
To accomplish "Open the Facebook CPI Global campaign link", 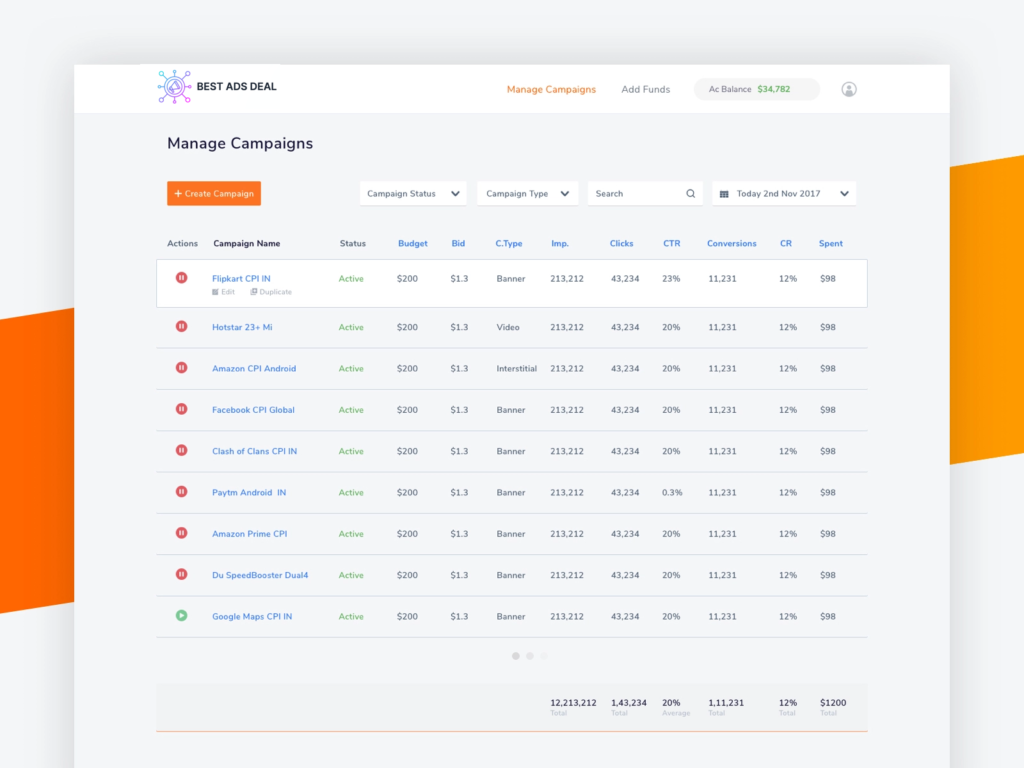I will point(253,410).
